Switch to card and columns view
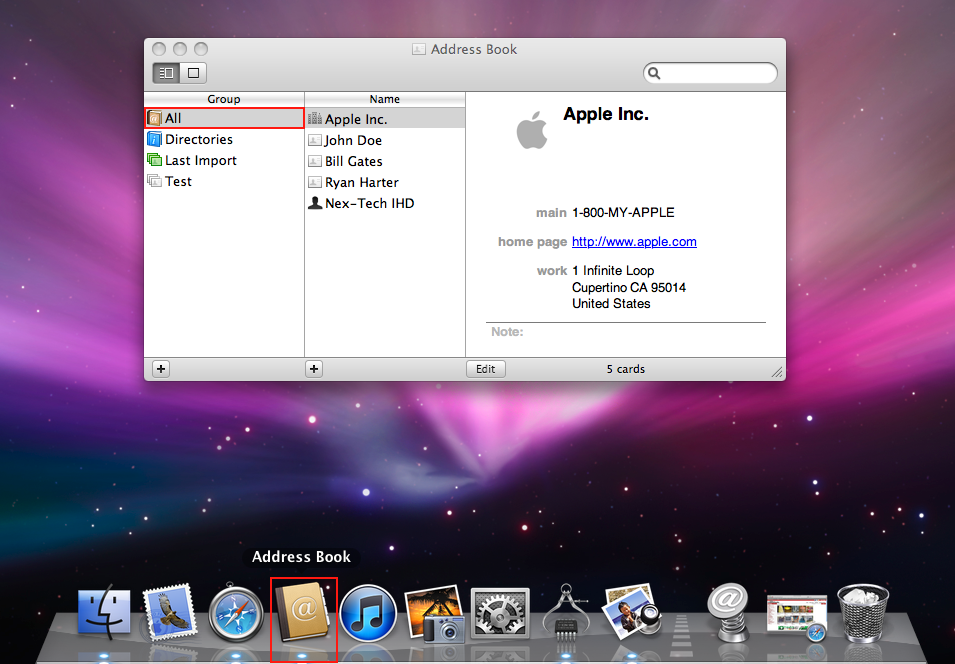This screenshot has height=664, width=955. pyautogui.click(x=166, y=73)
